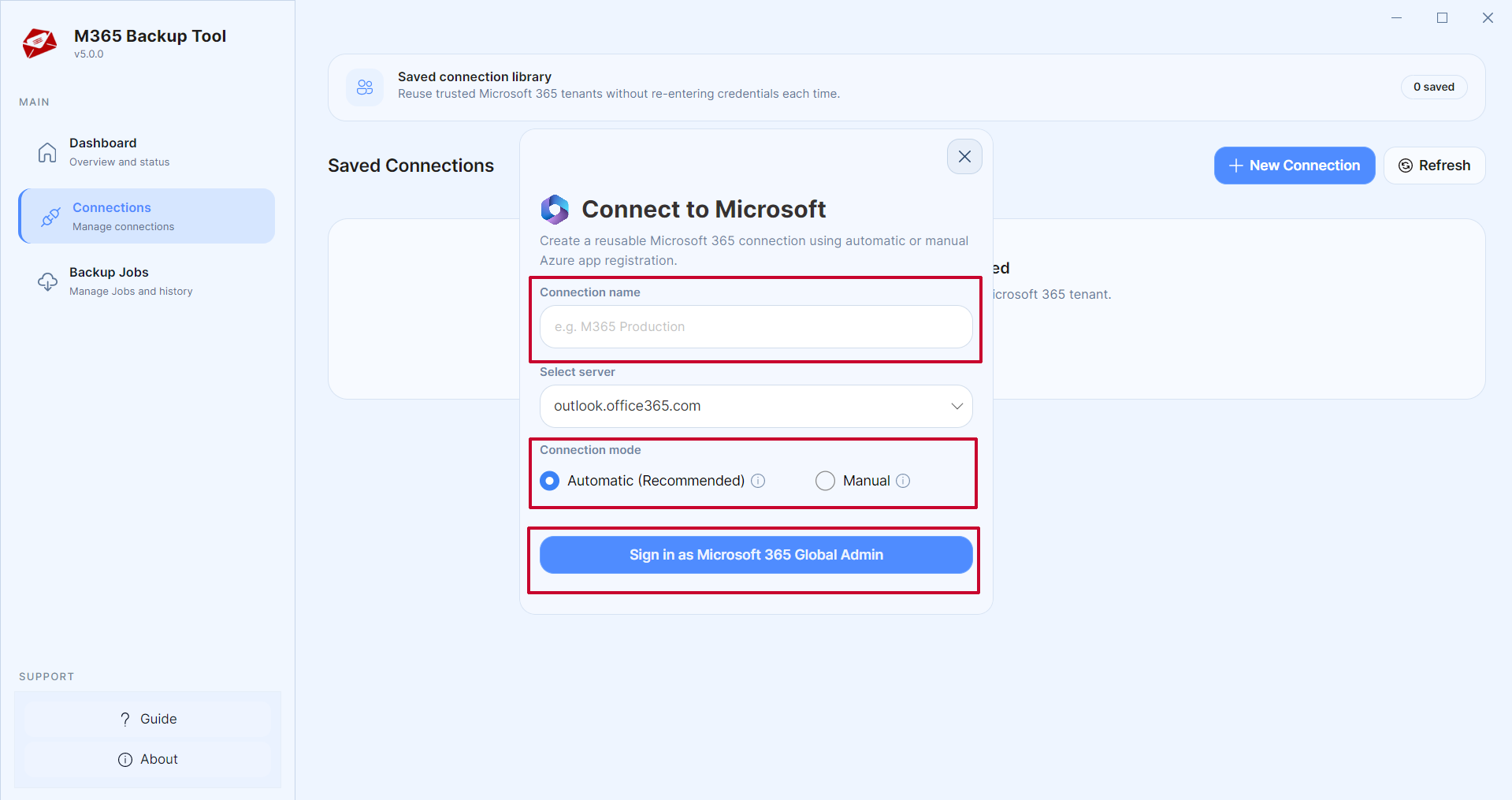Minimize the application window
Image resolution: width=1512 pixels, height=800 pixels.
pyautogui.click(x=1396, y=17)
